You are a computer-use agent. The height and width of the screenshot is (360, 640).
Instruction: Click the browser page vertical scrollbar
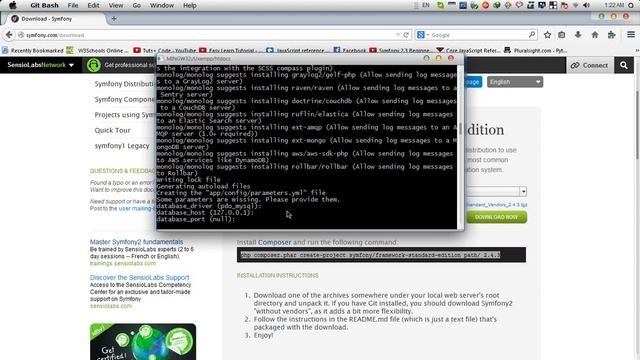[637, 124]
